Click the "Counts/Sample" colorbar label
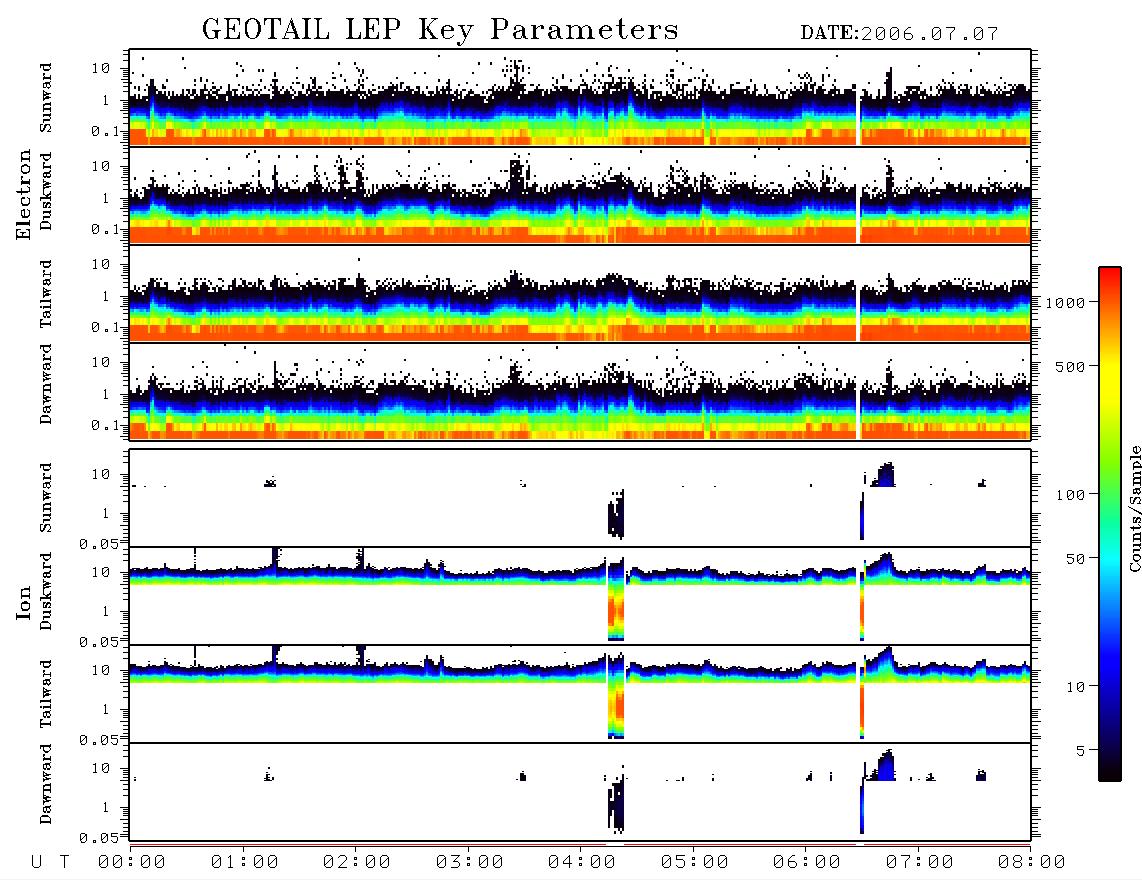This screenshot has width=1142, height=880. (x=1134, y=508)
